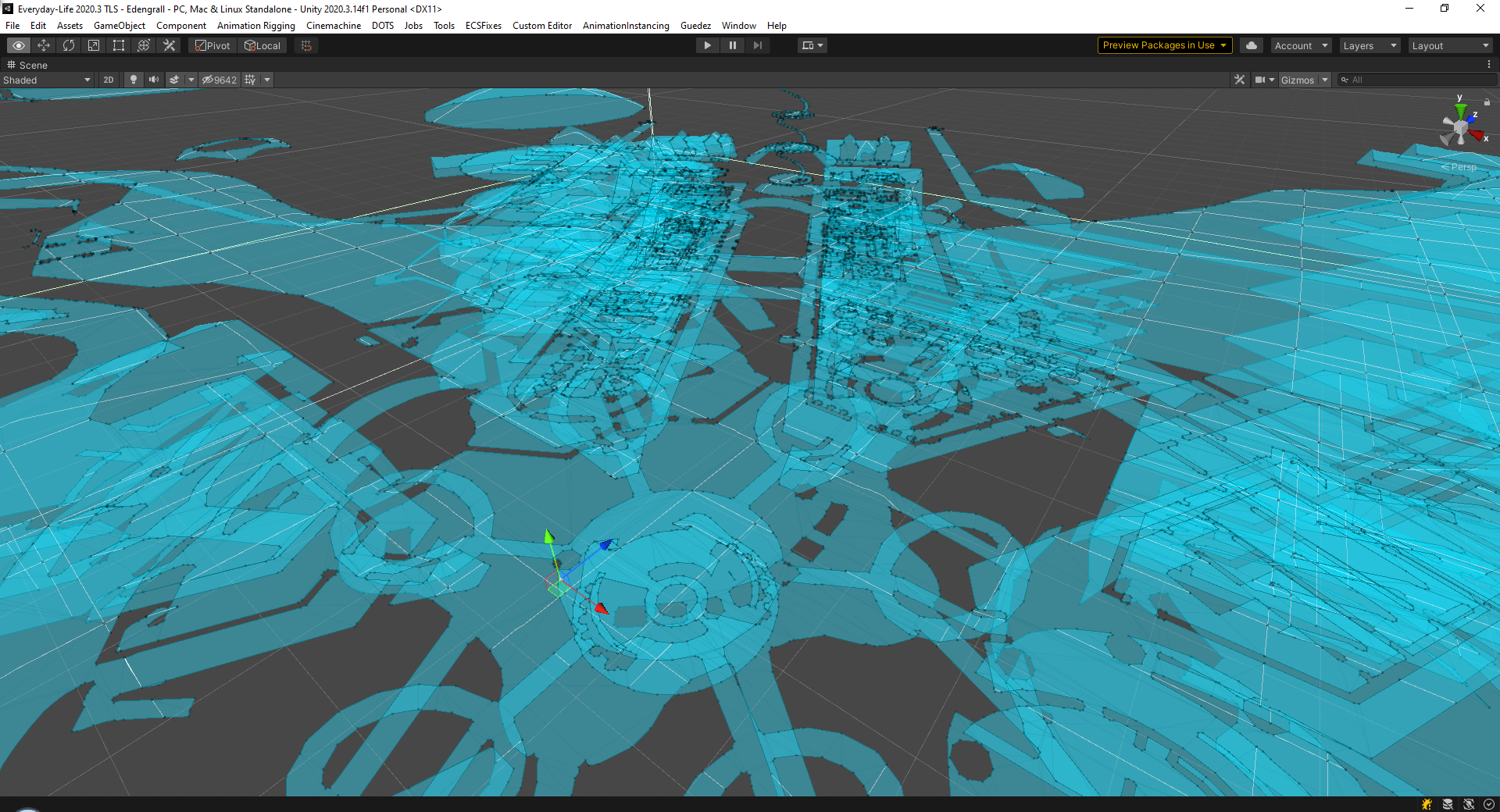This screenshot has height=812, width=1500.
Task: Toggle scene lighting bulb
Action: point(134,80)
